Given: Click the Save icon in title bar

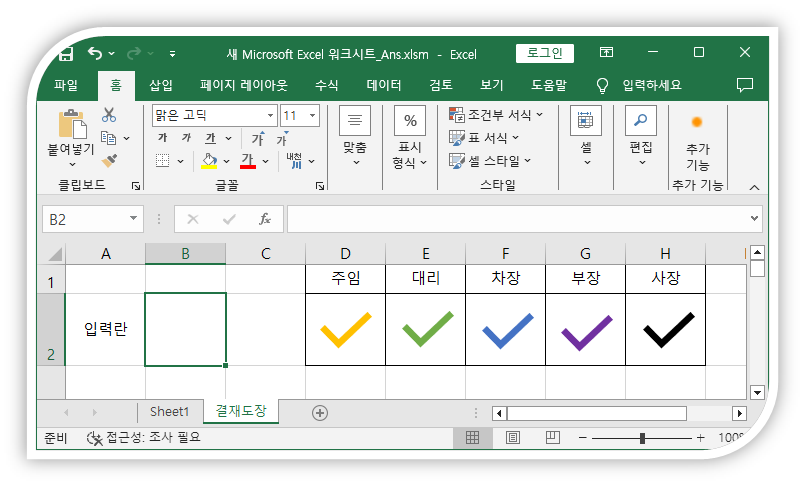Looking at the screenshot, I should click(66, 53).
